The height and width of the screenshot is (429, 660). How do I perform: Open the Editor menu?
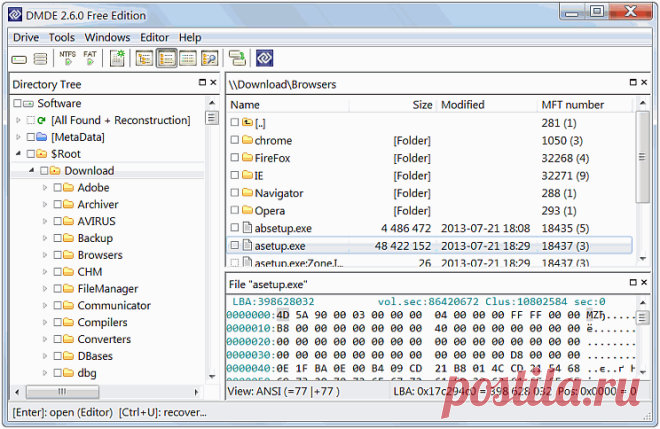154,37
